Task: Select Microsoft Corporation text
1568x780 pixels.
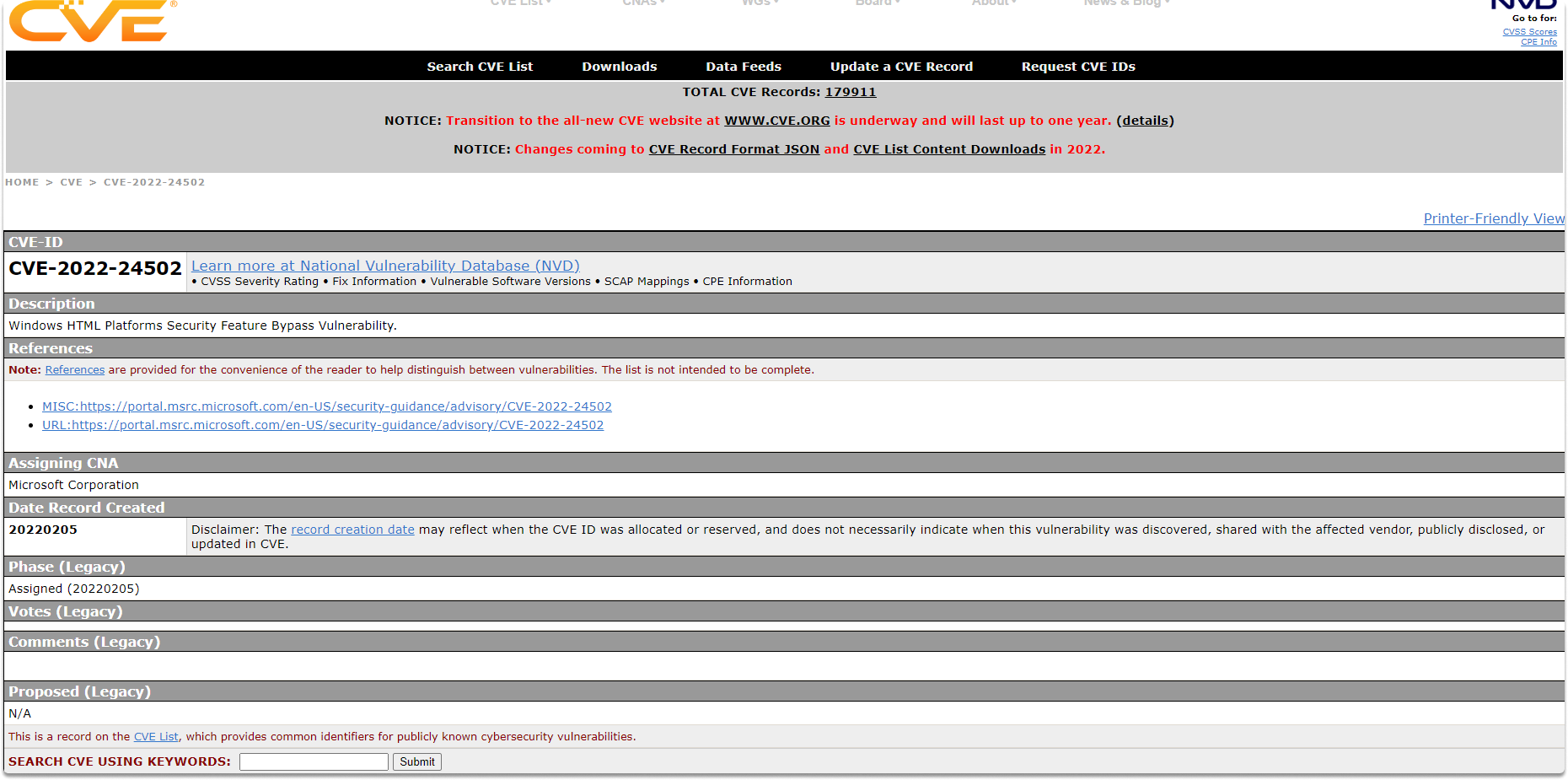Action: [x=73, y=485]
